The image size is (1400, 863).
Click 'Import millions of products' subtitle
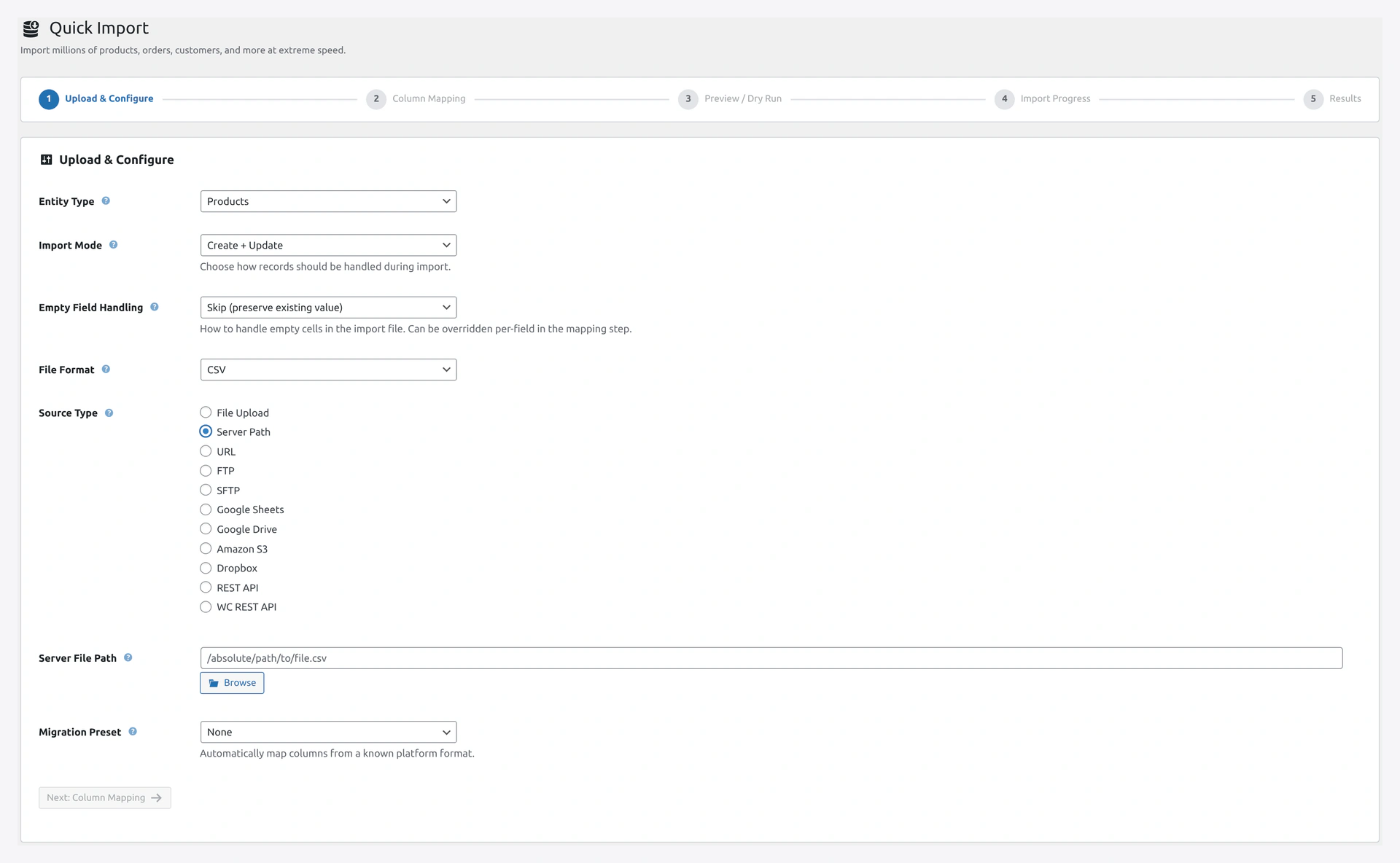click(x=183, y=50)
